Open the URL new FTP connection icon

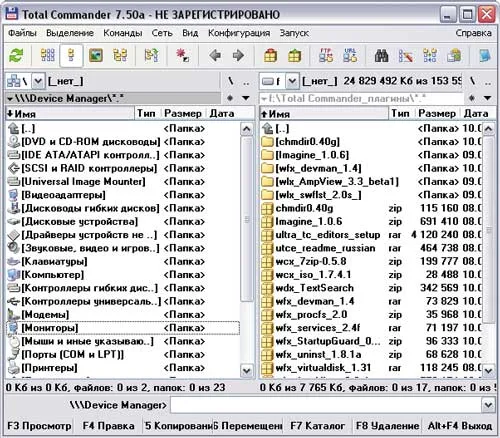click(x=350, y=55)
